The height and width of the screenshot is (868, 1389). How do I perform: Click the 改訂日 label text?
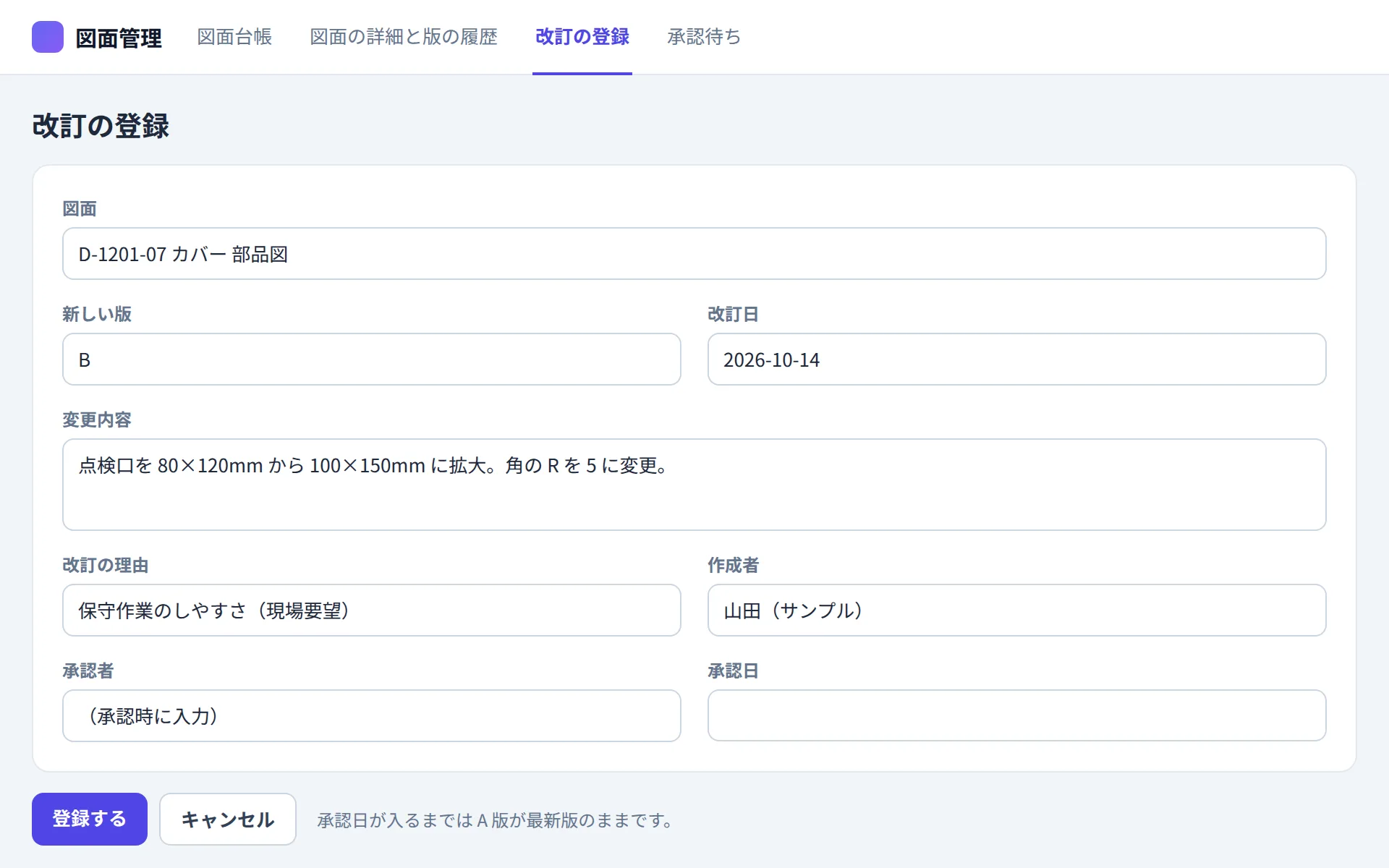pyautogui.click(x=733, y=314)
